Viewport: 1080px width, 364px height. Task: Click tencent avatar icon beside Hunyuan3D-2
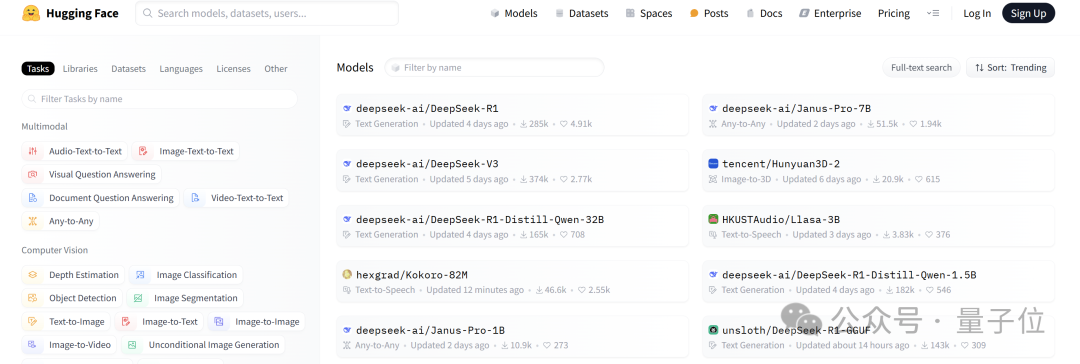714,164
